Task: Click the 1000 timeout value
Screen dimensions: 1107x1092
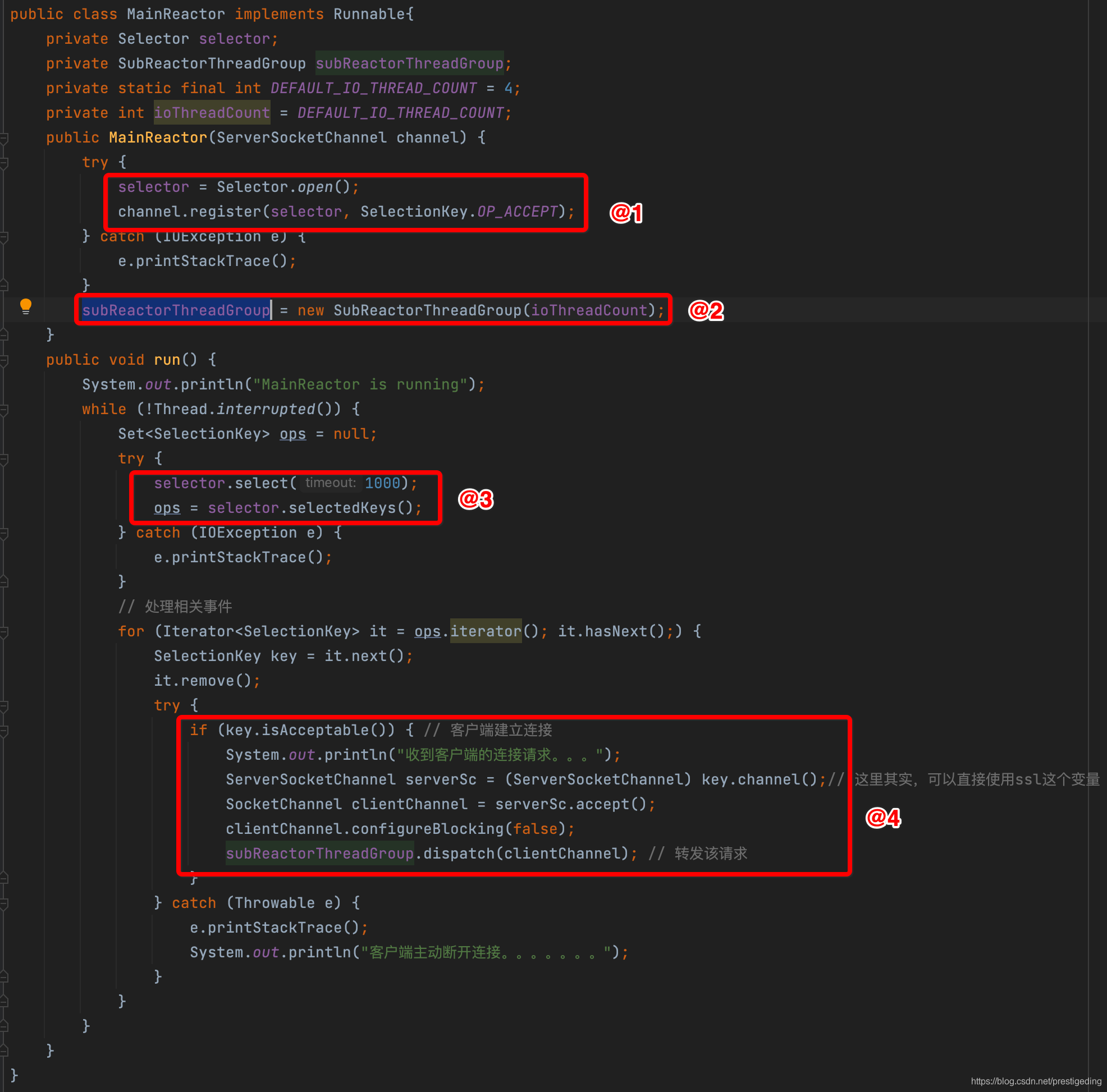Action: (x=382, y=483)
